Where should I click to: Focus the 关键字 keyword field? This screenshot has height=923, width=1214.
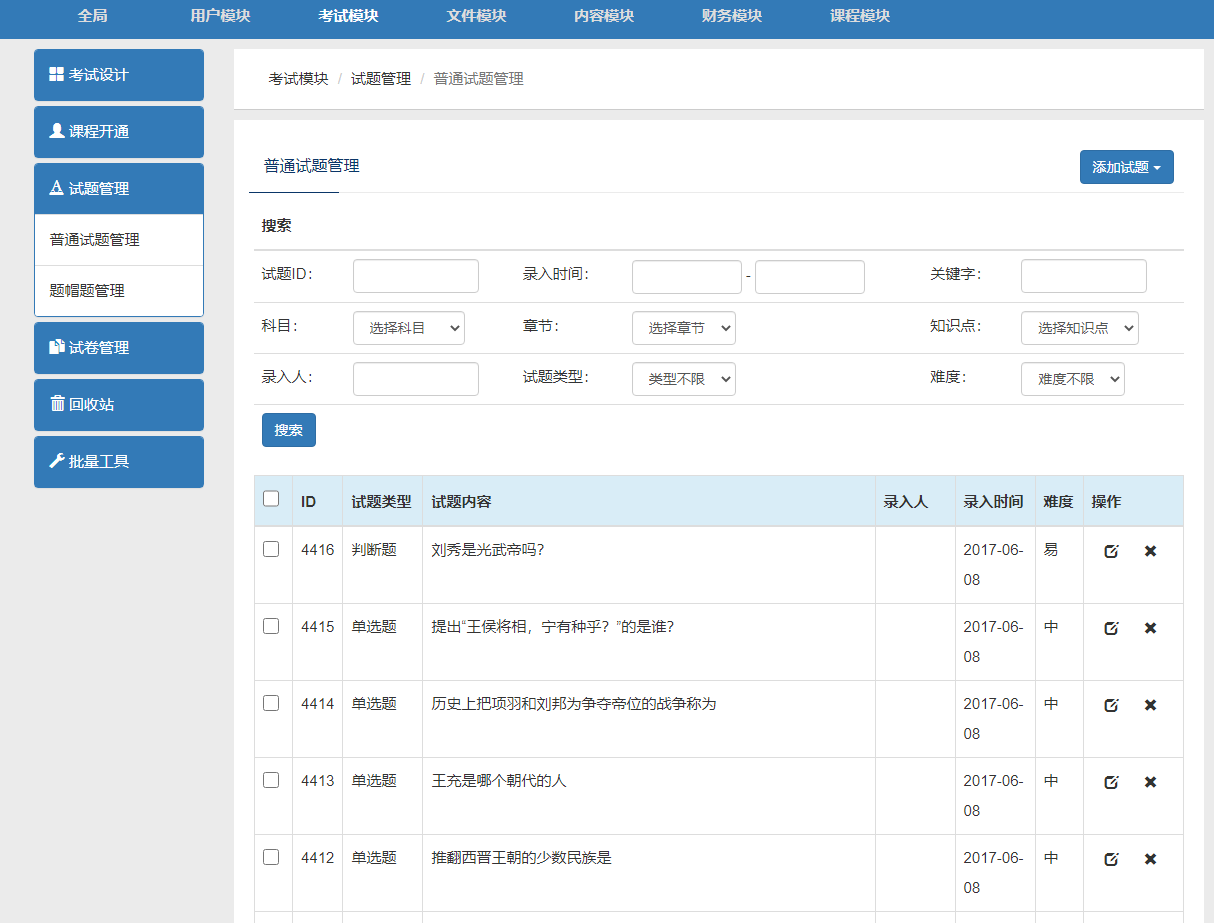[x=1084, y=276]
